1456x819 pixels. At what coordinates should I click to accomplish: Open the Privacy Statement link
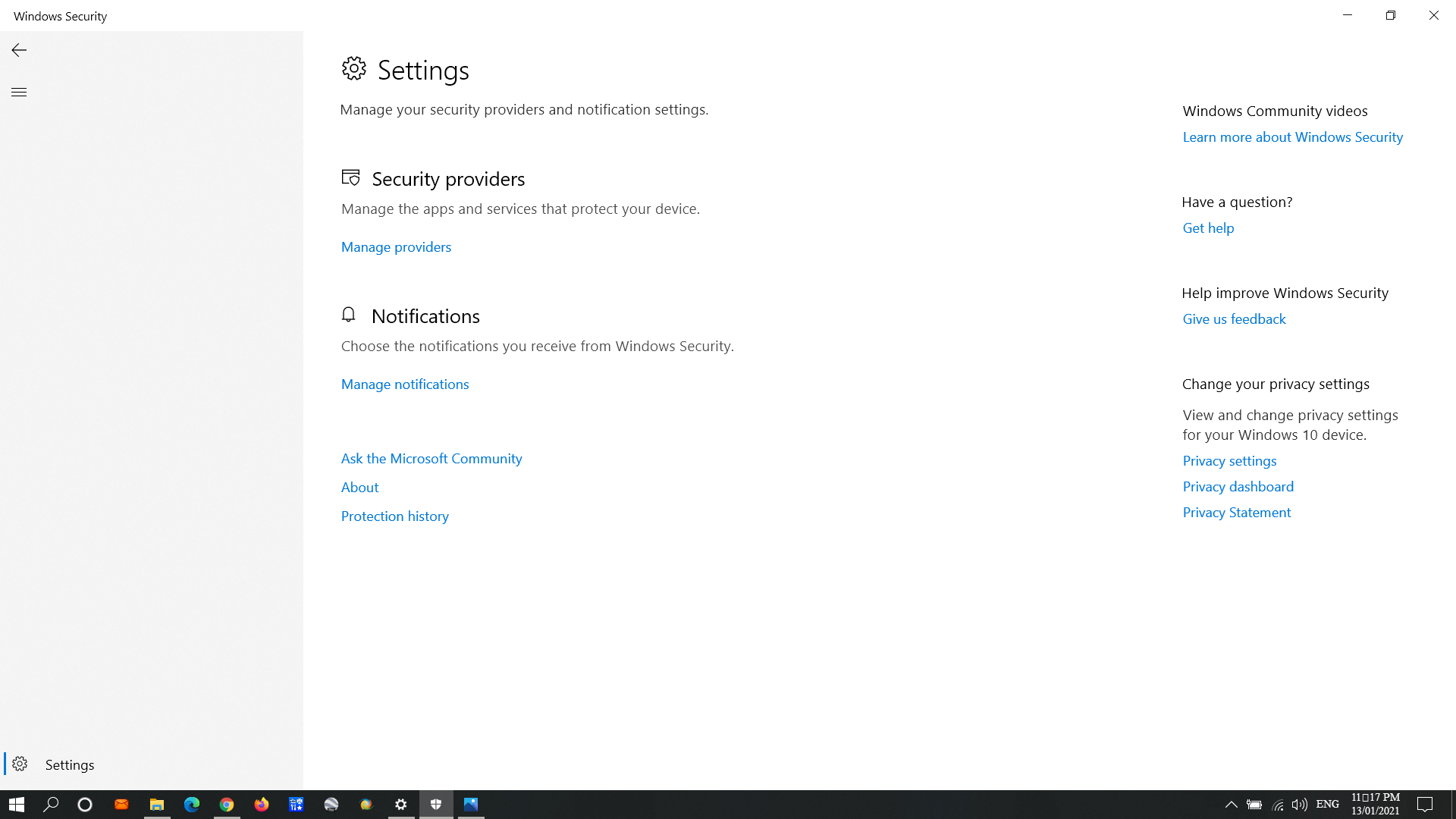point(1236,513)
